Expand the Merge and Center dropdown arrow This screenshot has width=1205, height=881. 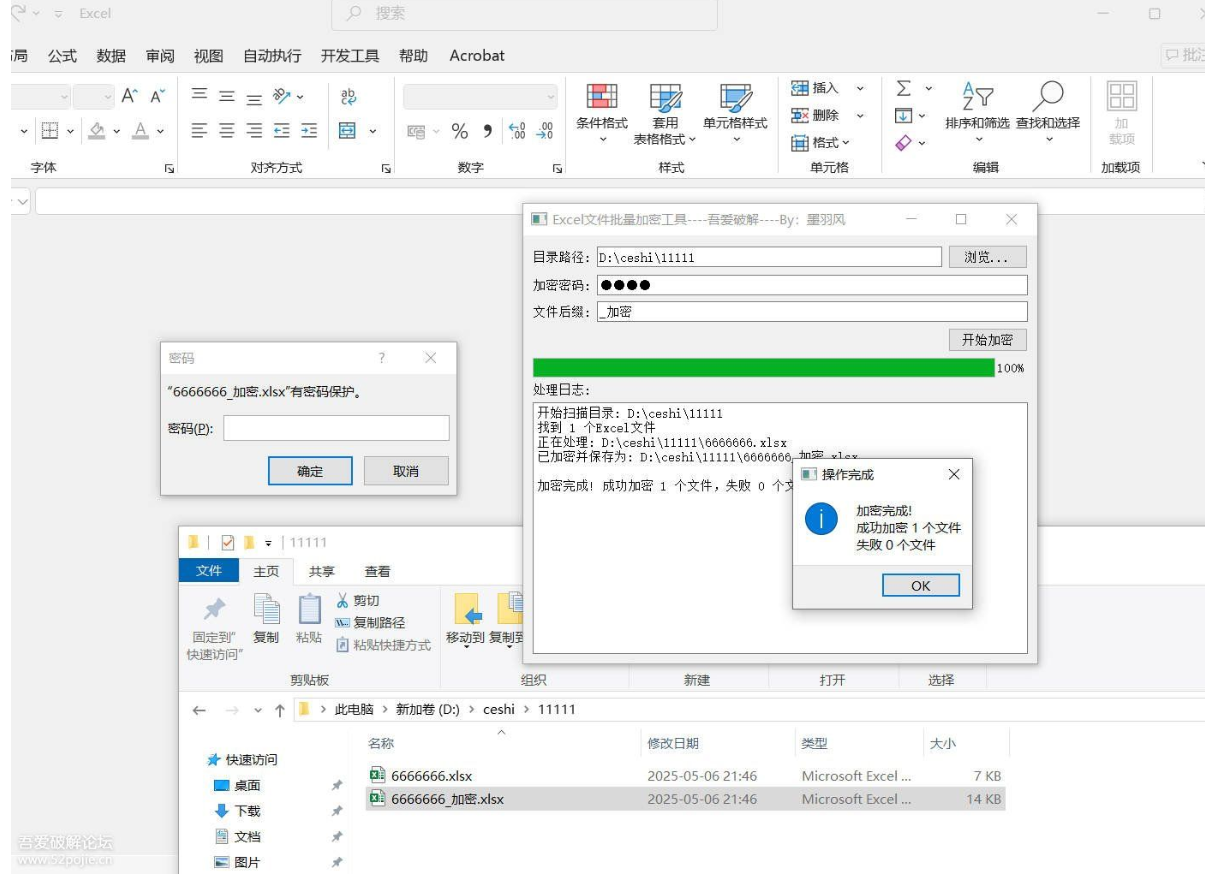(x=374, y=131)
